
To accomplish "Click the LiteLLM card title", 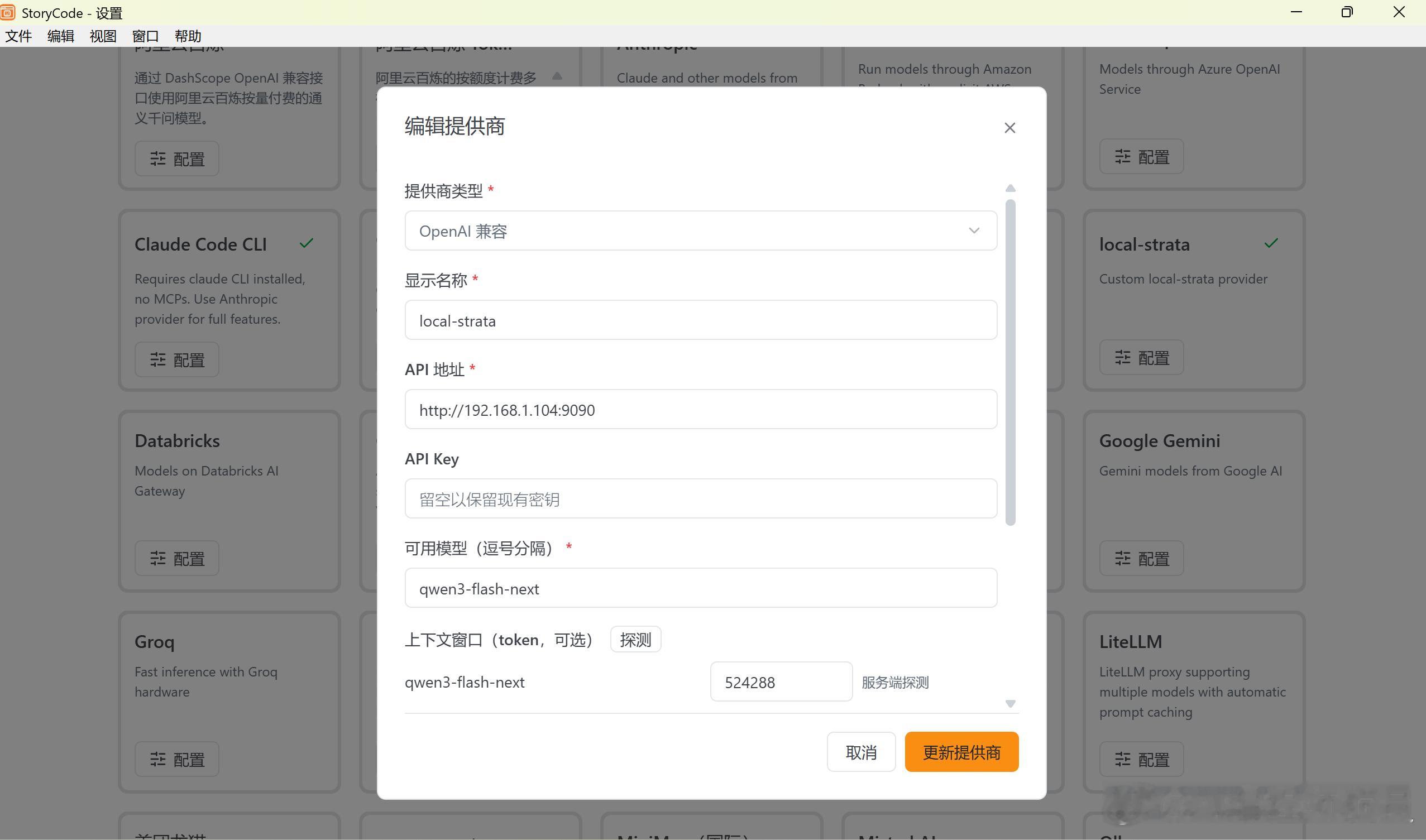I will pos(1131,642).
